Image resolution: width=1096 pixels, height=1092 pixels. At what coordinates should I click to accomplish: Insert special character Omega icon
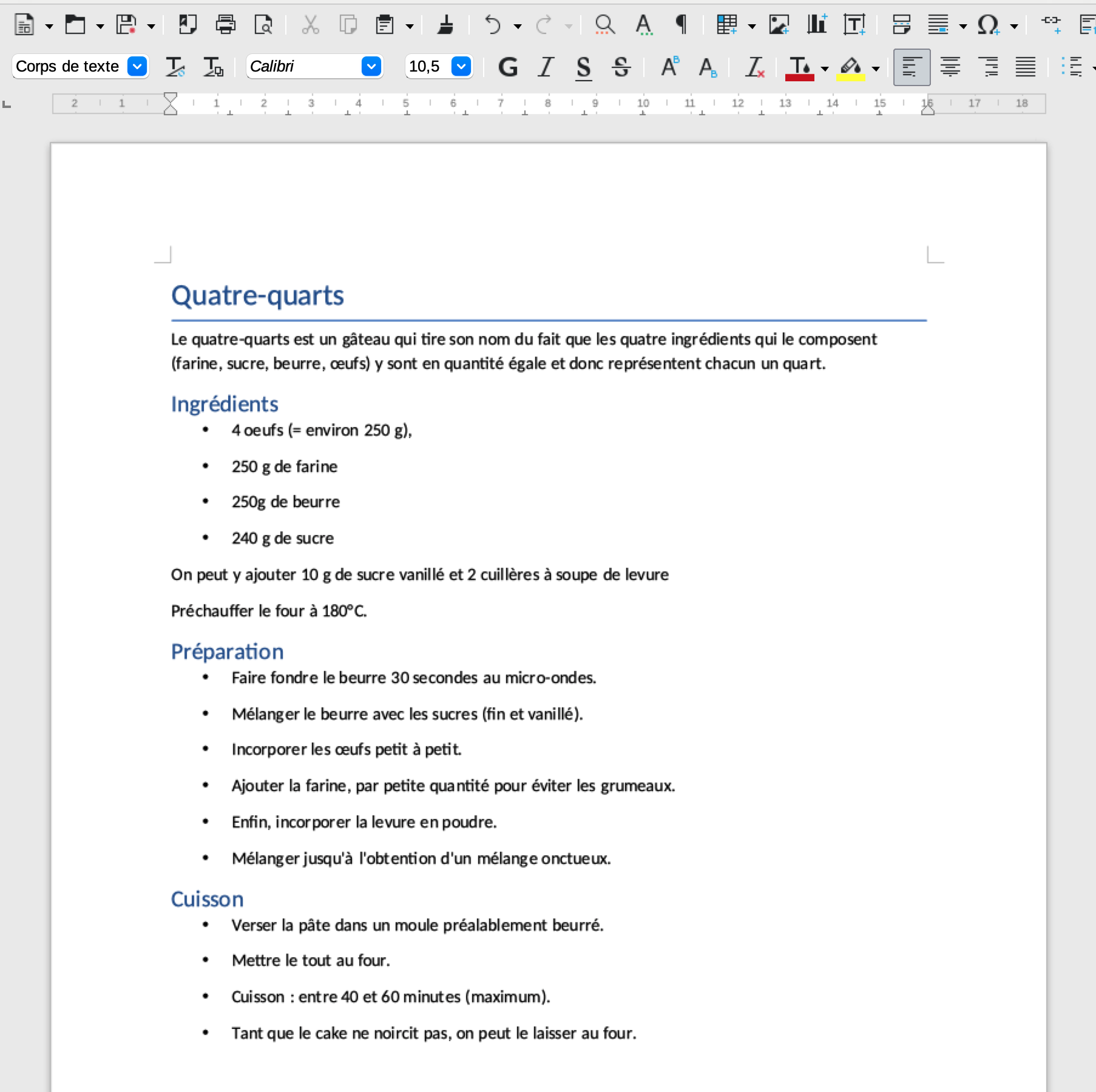click(x=989, y=25)
